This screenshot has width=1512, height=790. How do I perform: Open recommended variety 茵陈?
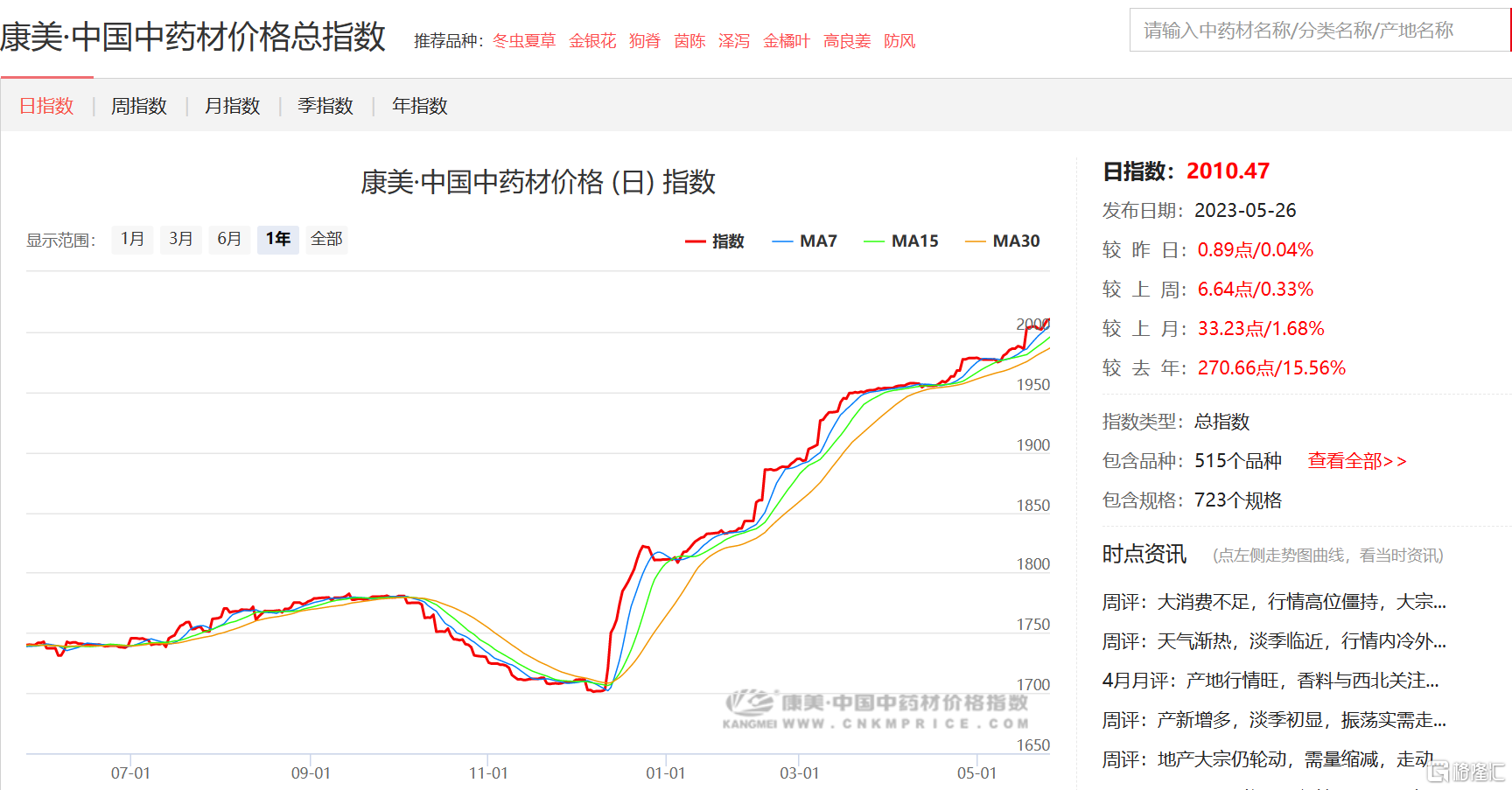click(x=689, y=41)
